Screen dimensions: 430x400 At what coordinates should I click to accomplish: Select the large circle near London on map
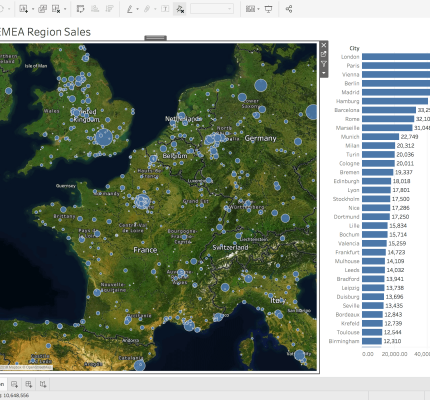click(104, 137)
